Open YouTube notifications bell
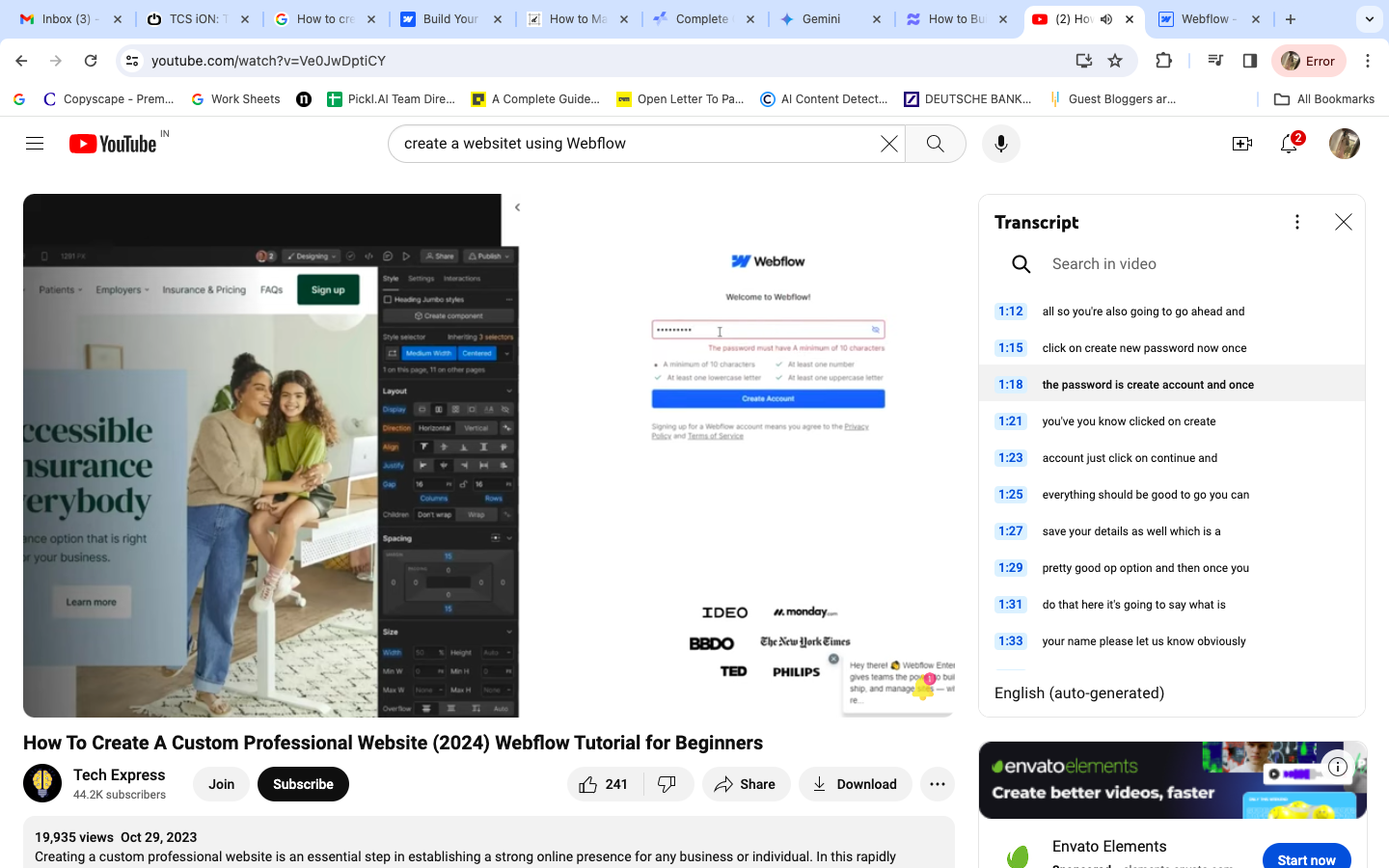1389x868 pixels. click(1288, 144)
